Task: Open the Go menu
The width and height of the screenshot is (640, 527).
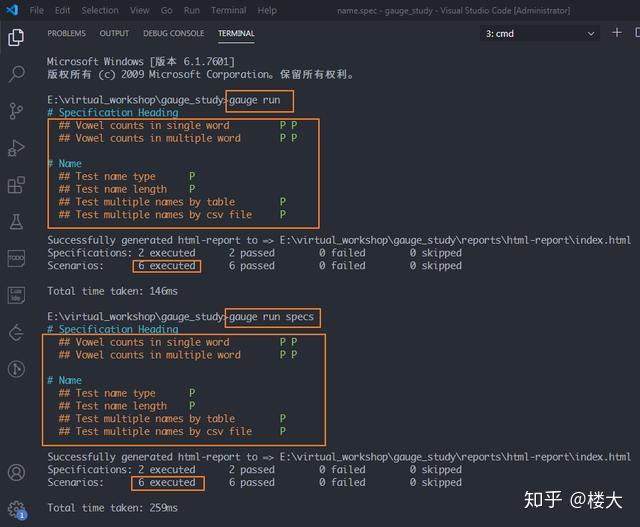Action: point(167,10)
